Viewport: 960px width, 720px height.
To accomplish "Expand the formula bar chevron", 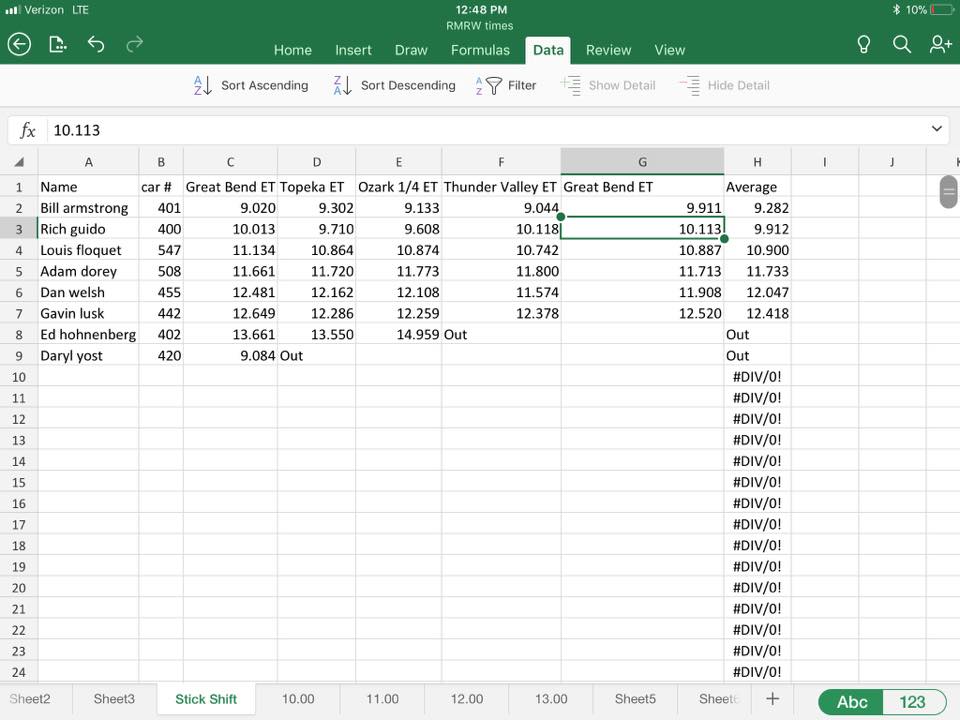I will [937, 129].
